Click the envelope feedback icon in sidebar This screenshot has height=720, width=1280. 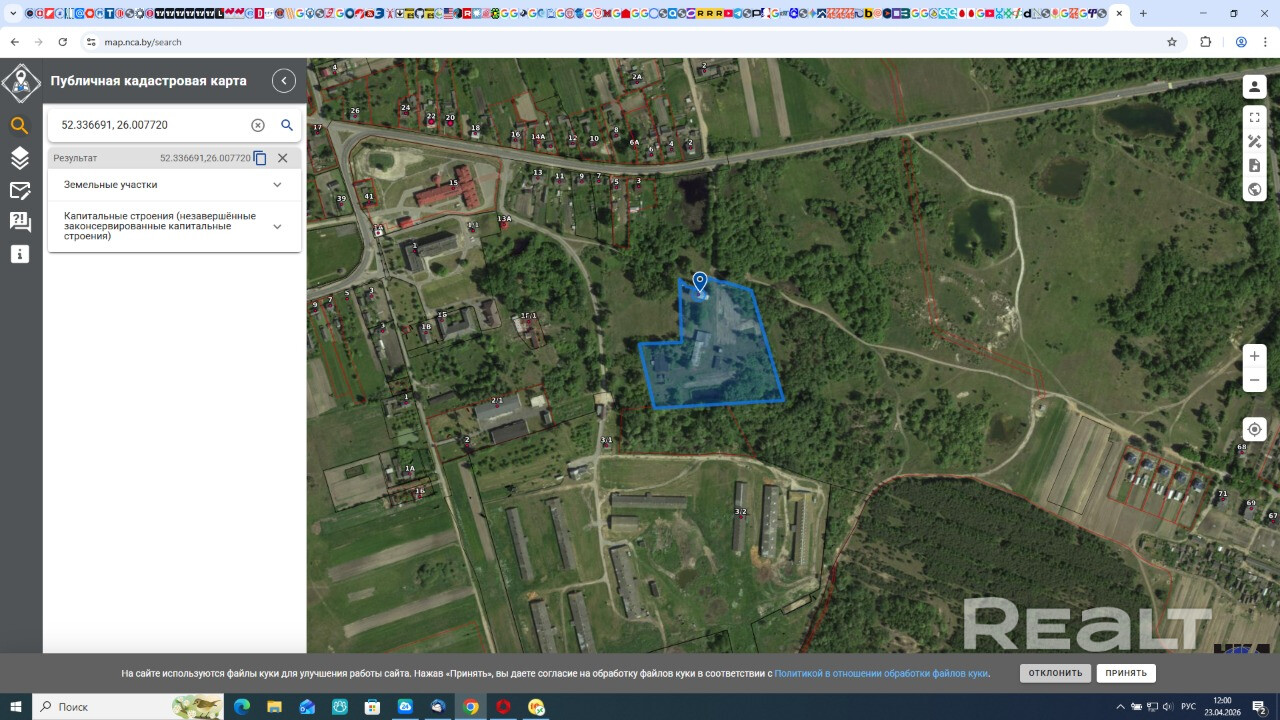click(x=20, y=190)
